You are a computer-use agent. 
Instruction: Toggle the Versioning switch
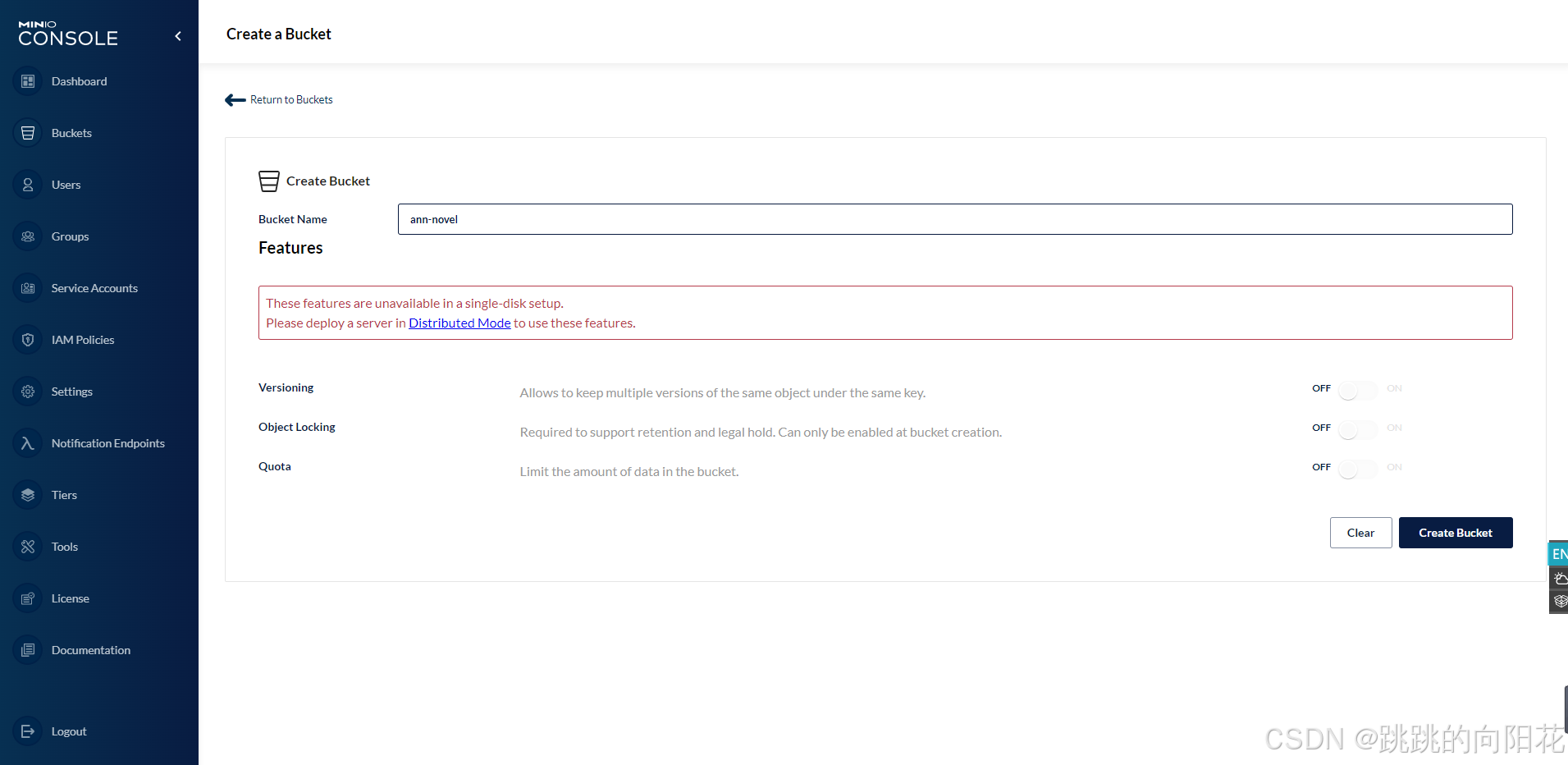[x=1357, y=391]
